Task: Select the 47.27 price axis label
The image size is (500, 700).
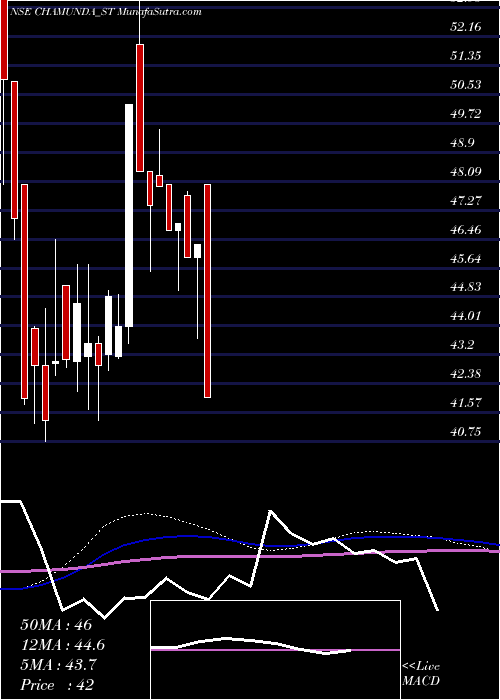Action: point(466,201)
